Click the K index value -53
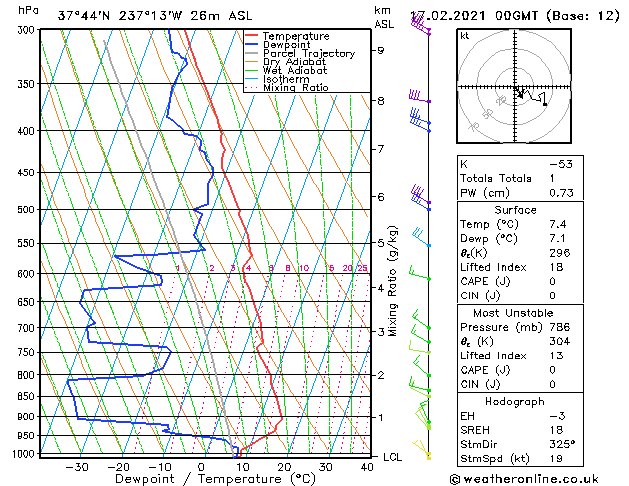The height and width of the screenshot is (486, 629). 561,164
